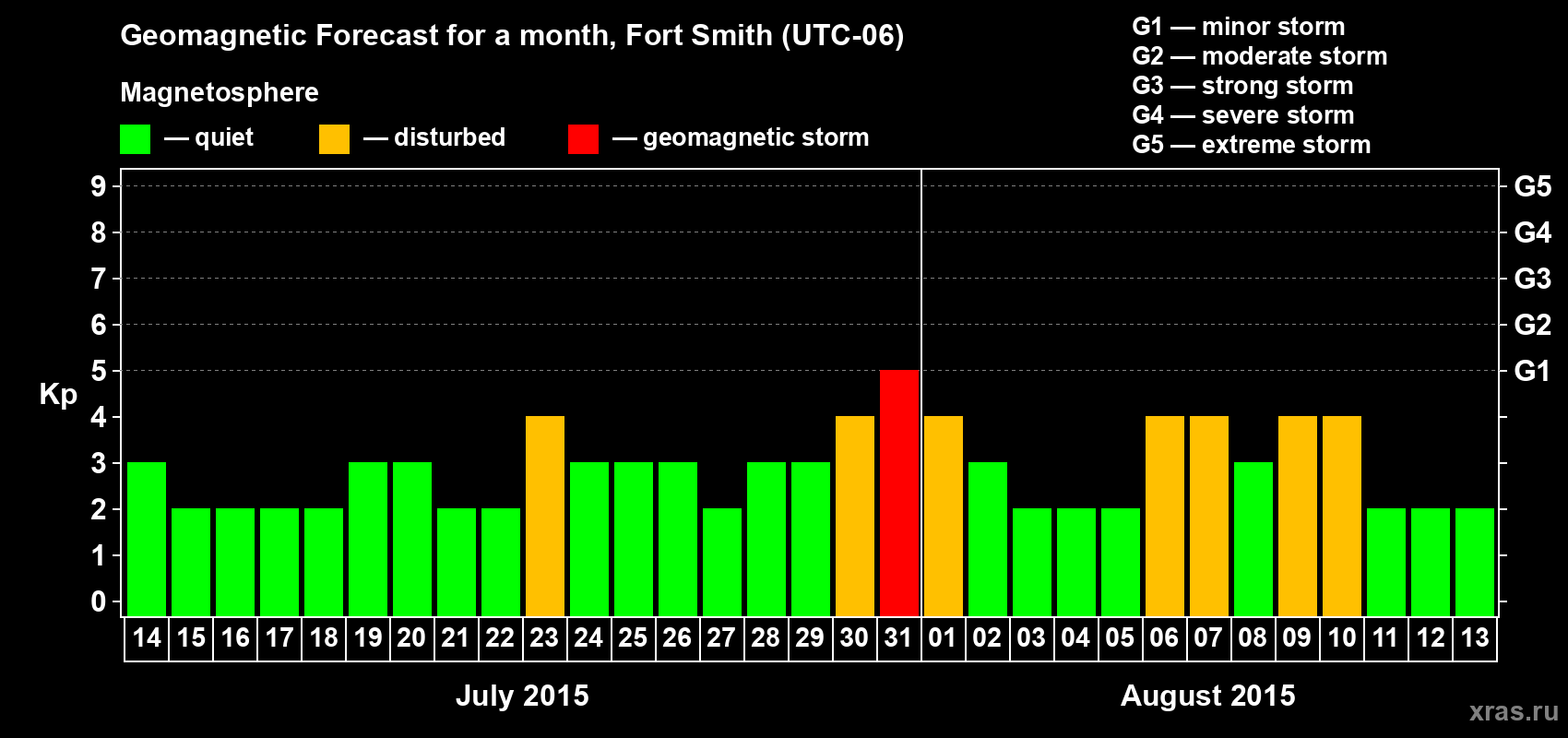This screenshot has height=738, width=1568.
Task: Click the date label 31
Action: 898,637
